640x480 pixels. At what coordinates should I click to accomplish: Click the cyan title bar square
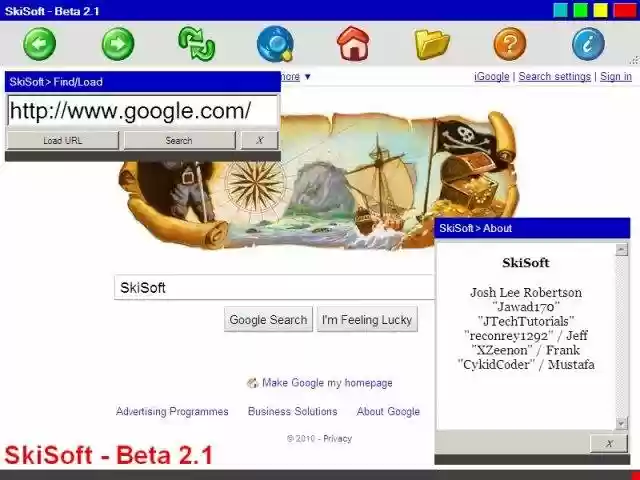click(560, 10)
